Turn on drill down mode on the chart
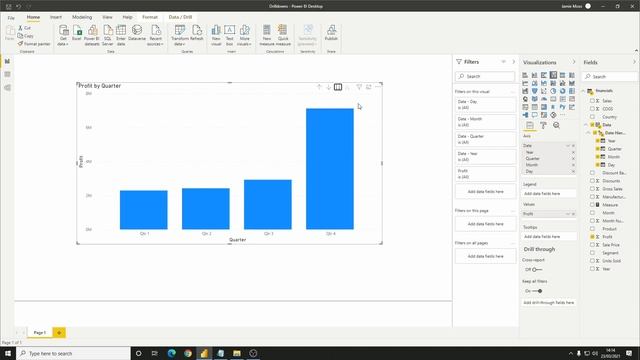The height and width of the screenshot is (360, 640). tap(329, 87)
